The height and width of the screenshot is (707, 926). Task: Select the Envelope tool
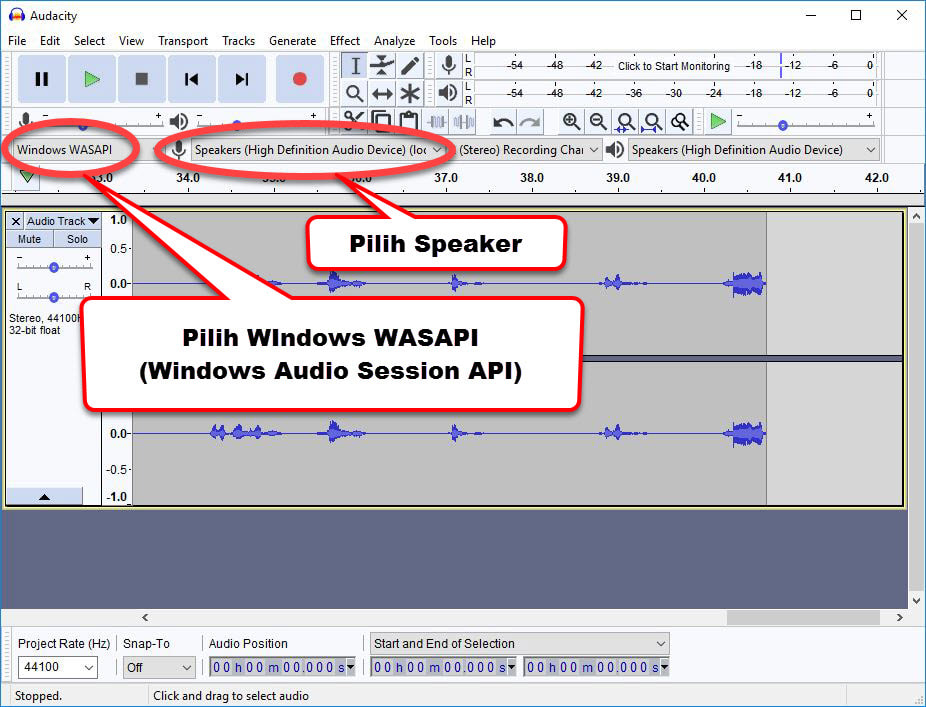click(x=382, y=66)
